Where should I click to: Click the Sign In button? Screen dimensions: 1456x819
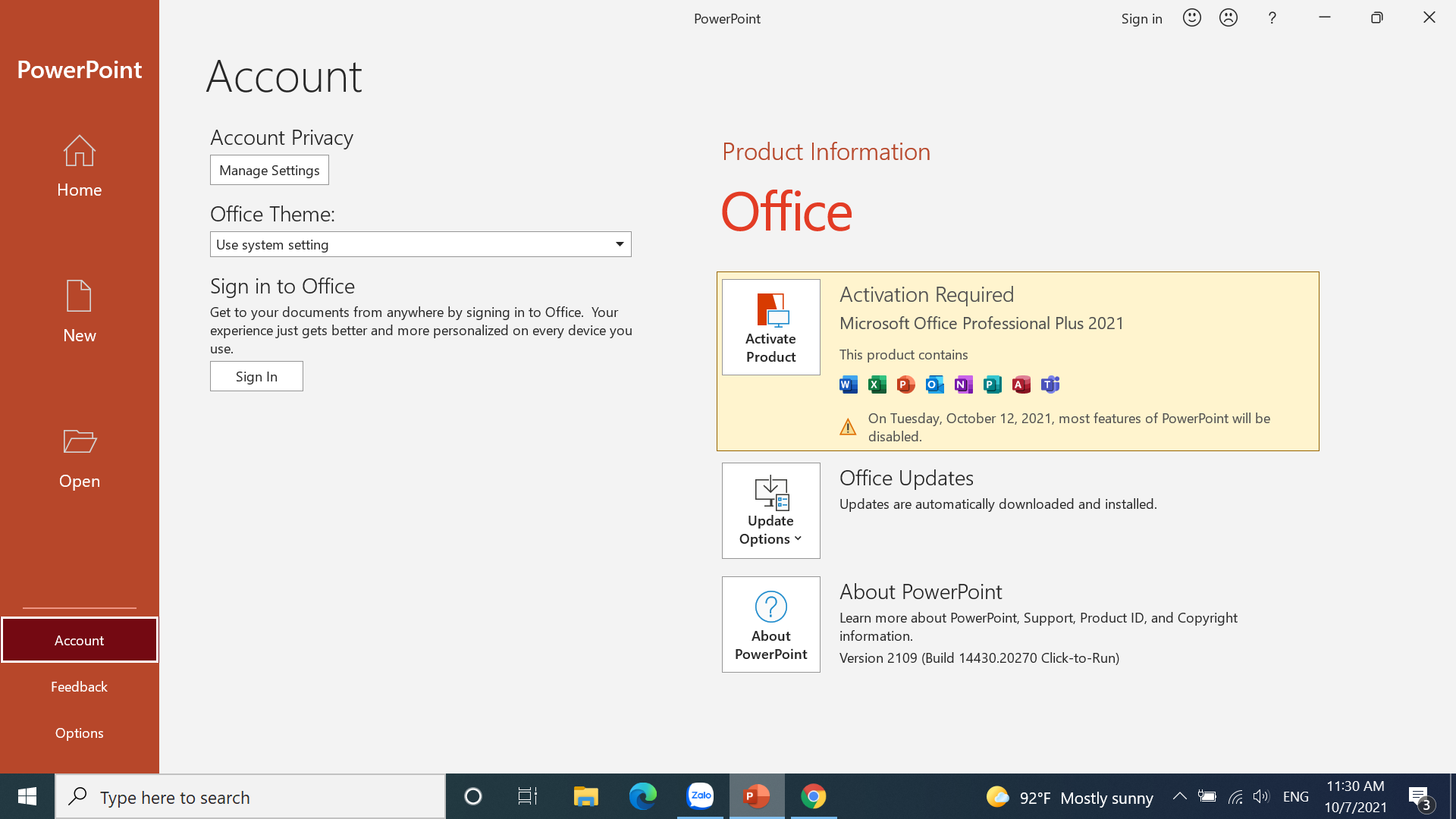coord(256,376)
